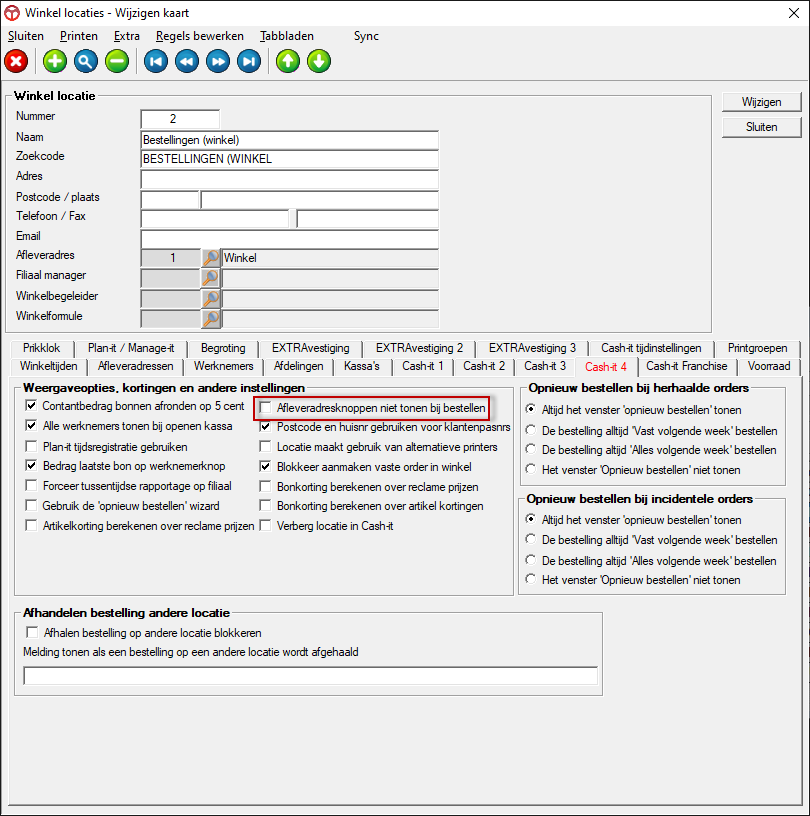Jump to the last record icon
The width and height of the screenshot is (810, 816).
tap(249, 61)
